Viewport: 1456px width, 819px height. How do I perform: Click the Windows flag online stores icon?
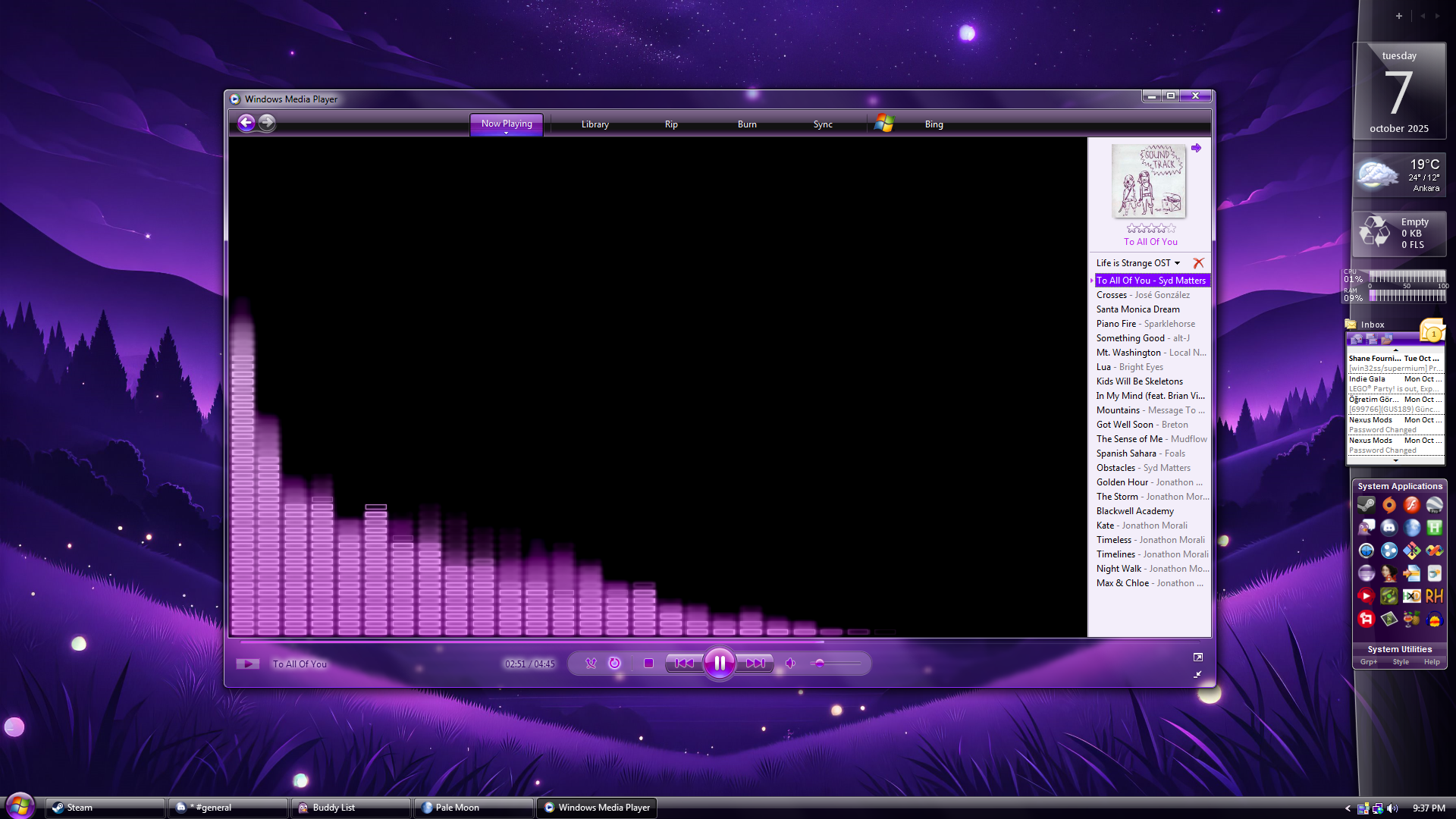(884, 123)
